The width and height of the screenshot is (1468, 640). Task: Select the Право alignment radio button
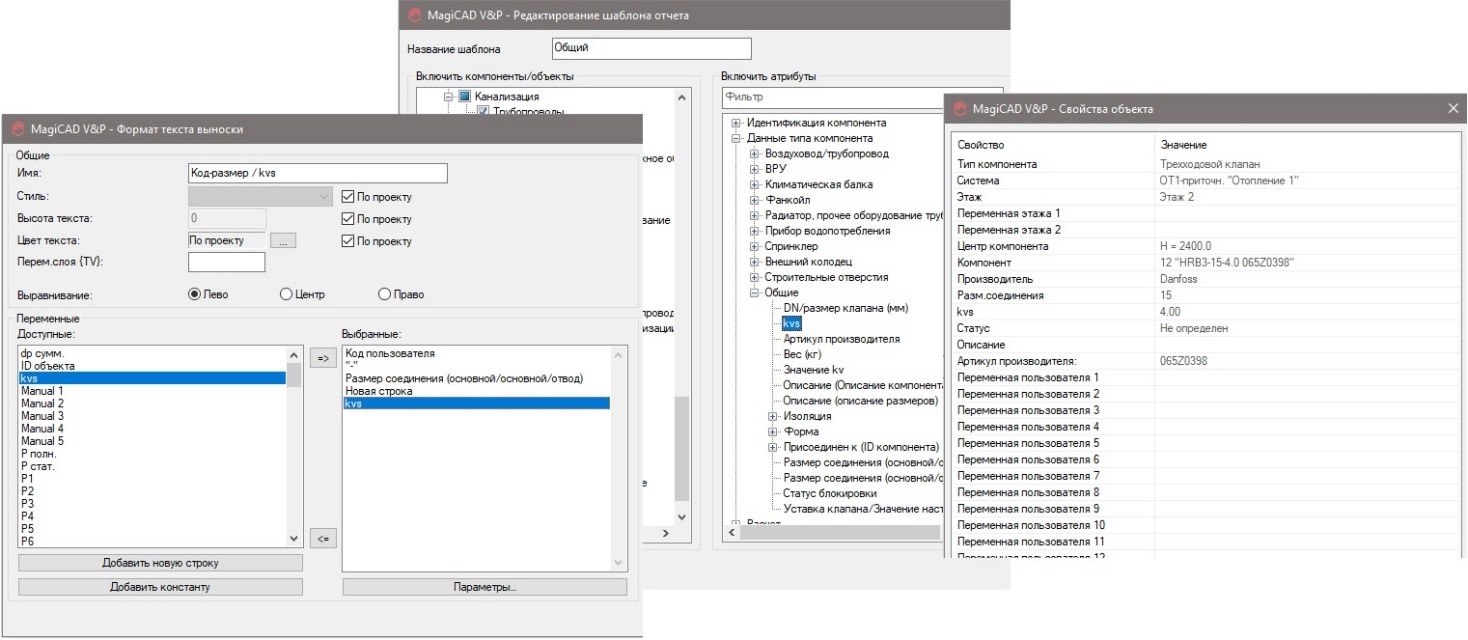click(384, 294)
